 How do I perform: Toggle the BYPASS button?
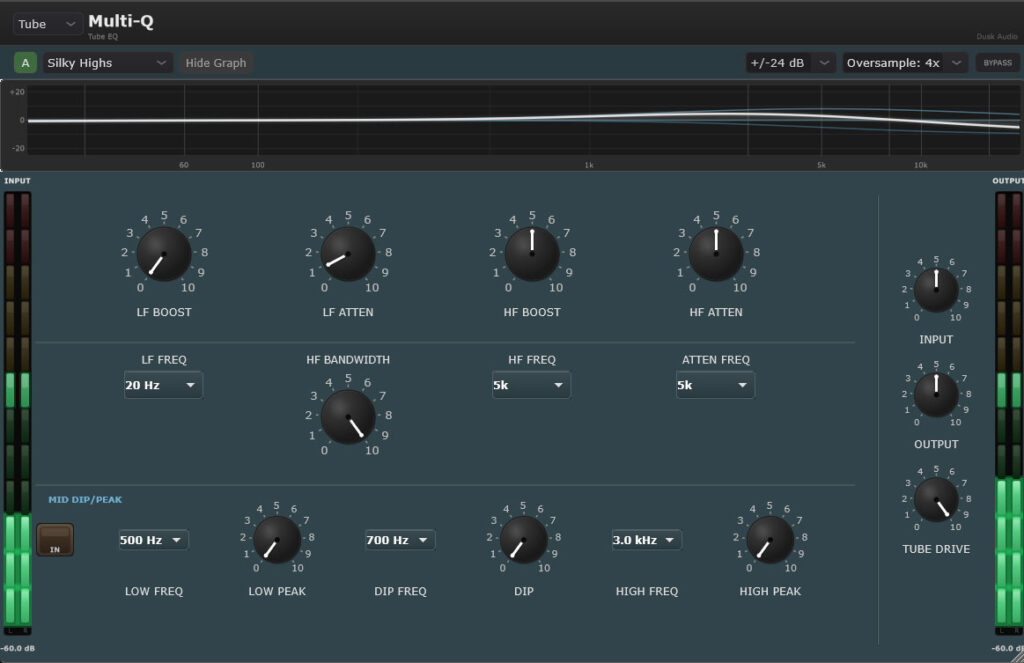point(997,63)
